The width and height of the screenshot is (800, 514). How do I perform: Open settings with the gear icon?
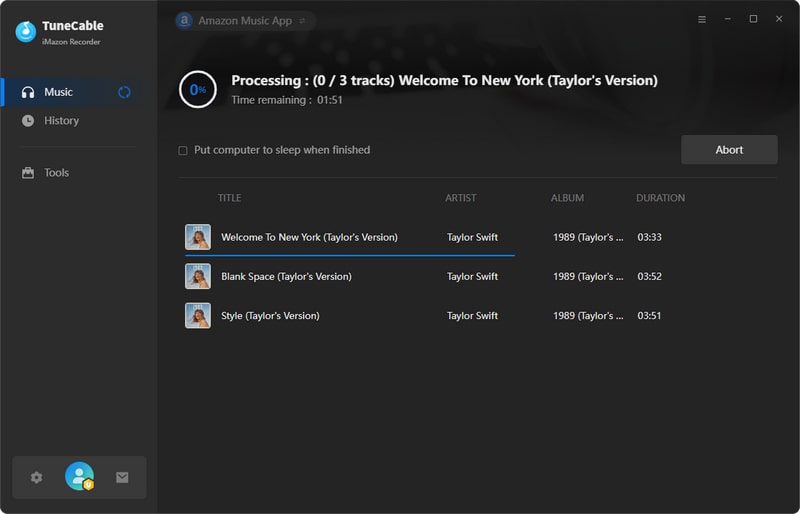pos(36,478)
